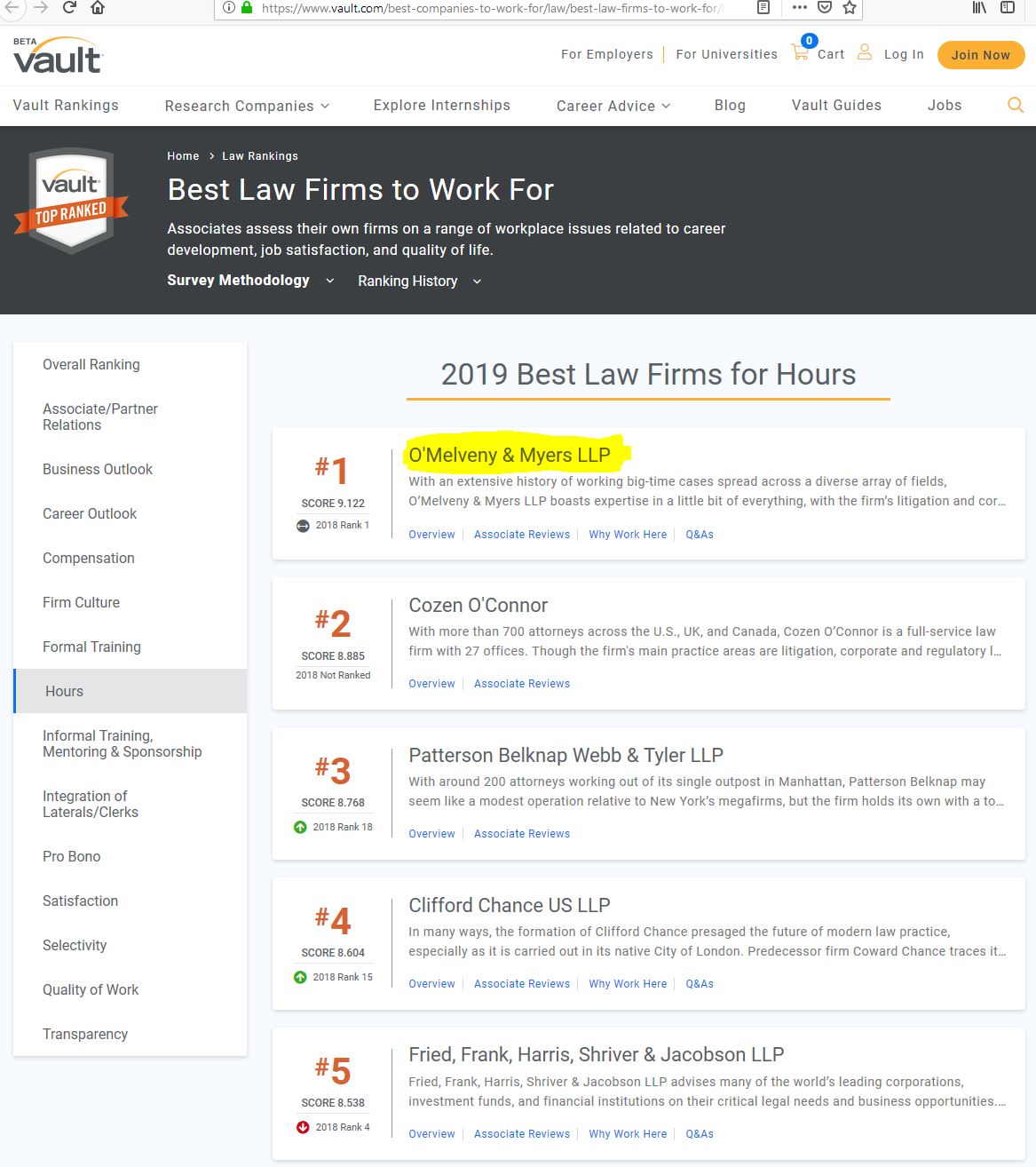The image size is (1036, 1167).
Task: Click the Log In user icon
Action: tap(865, 52)
